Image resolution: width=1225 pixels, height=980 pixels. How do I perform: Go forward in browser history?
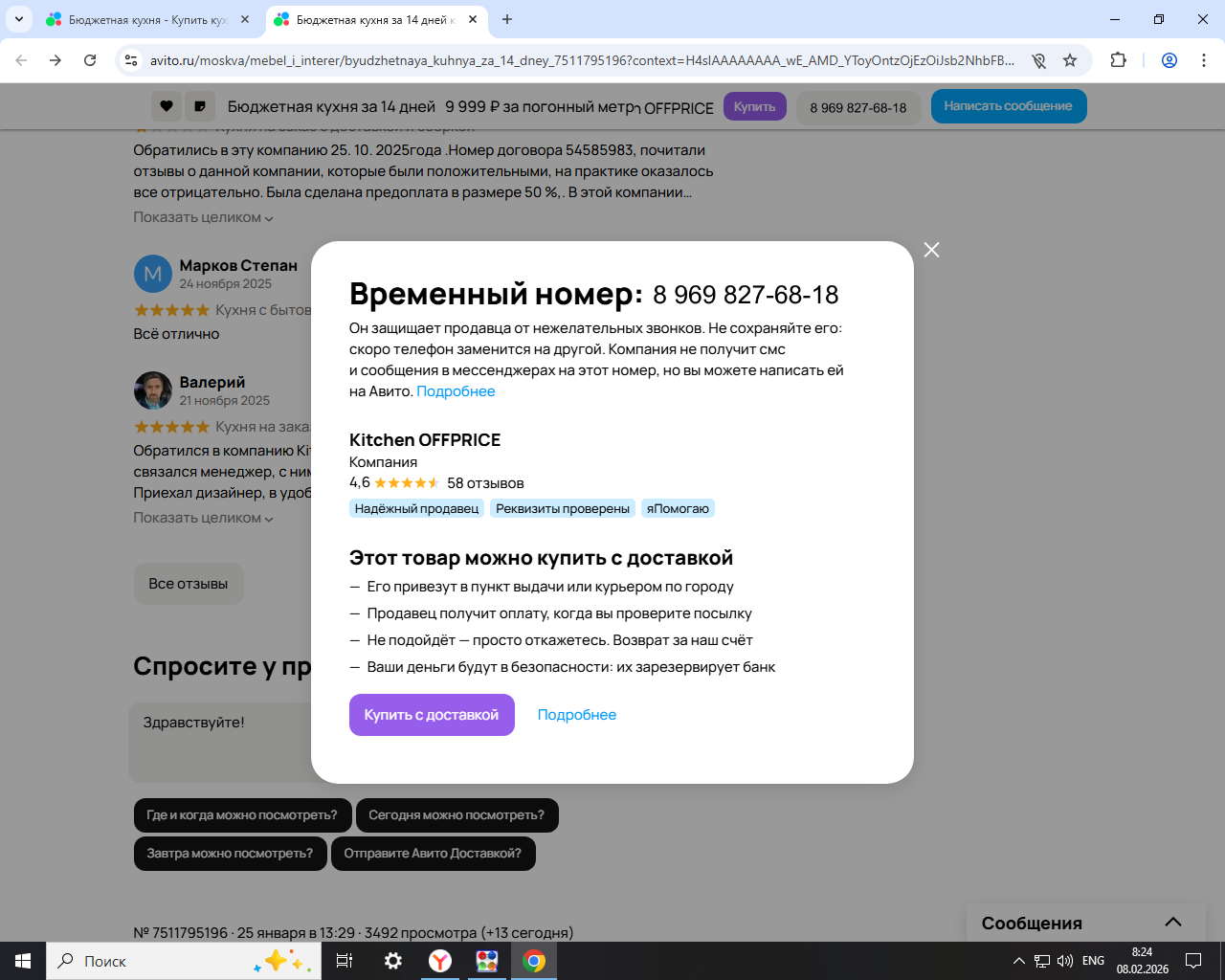coord(56,60)
